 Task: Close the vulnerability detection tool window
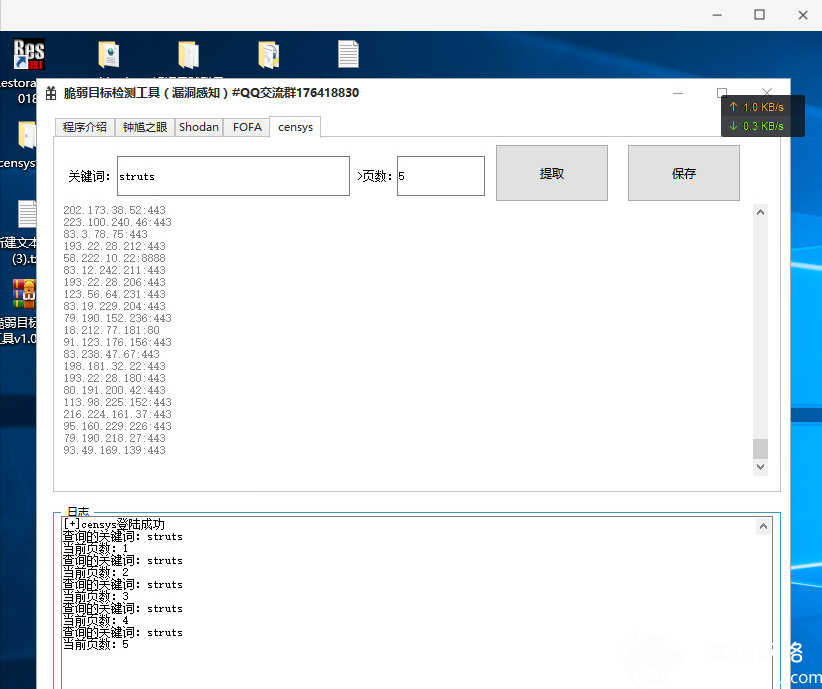click(767, 92)
